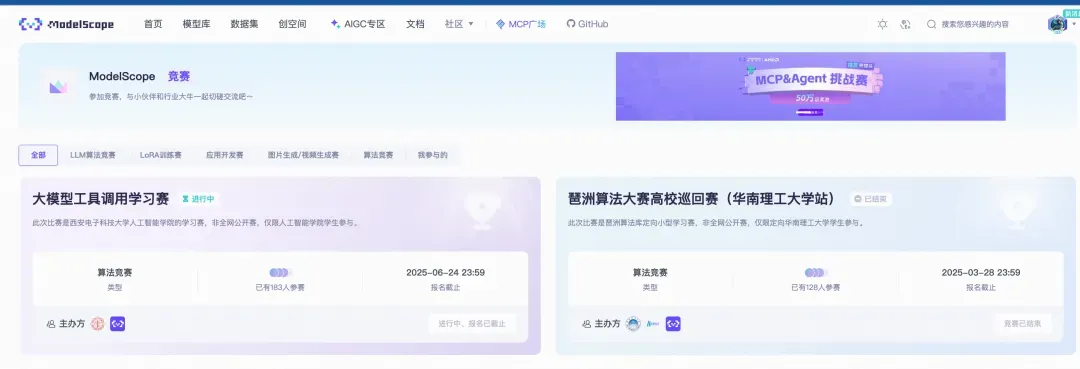Image resolution: width=1080 pixels, height=369 pixels.
Task: Click the GitHub icon link
Action: coord(570,24)
